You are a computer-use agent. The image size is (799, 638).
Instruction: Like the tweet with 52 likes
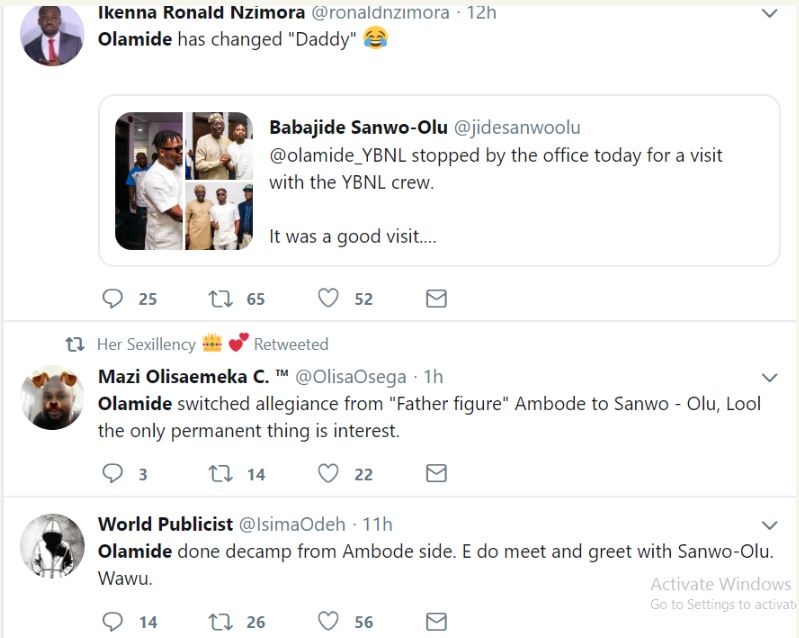pos(328,298)
